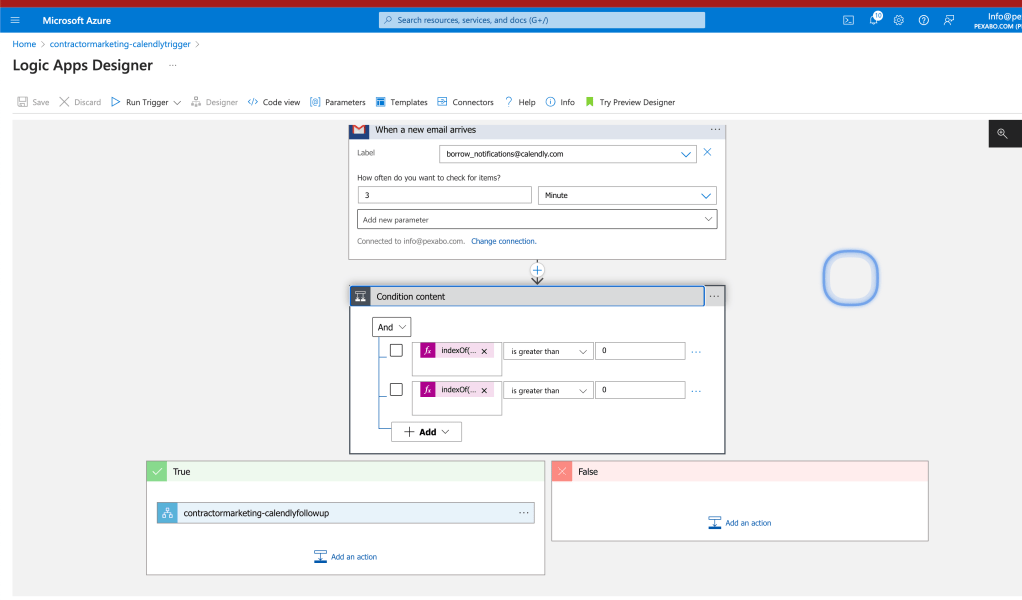Open the Minute frequency dropdown

click(627, 195)
